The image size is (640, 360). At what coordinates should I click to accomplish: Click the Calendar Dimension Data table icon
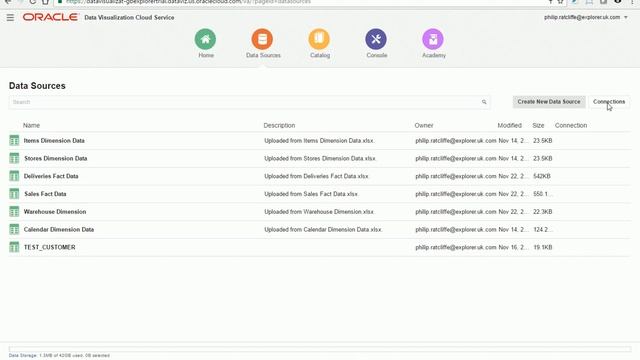pyautogui.click(x=14, y=229)
